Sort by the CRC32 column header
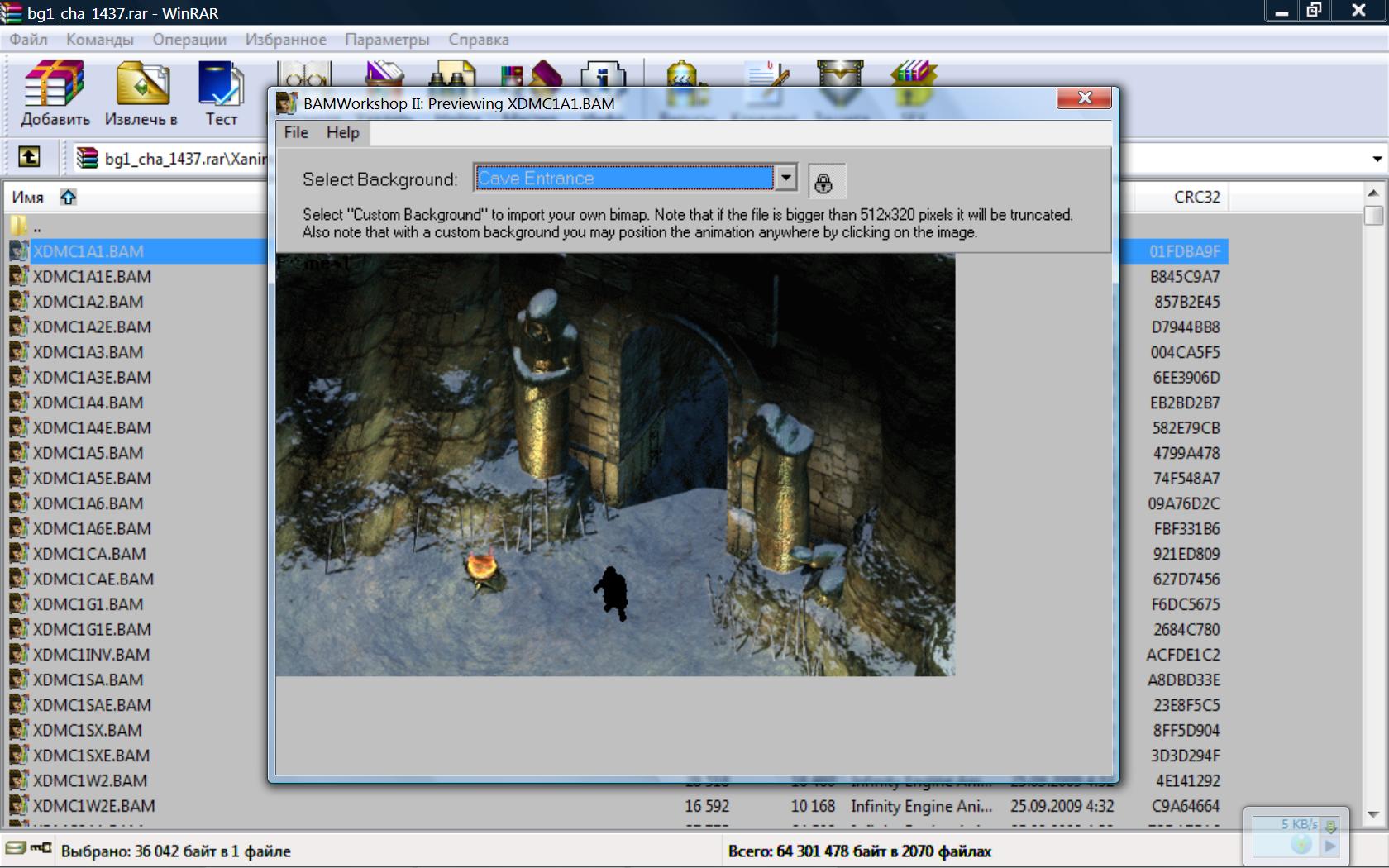This screenshot has height=868, width=1389. click(x=1196, y=198)
